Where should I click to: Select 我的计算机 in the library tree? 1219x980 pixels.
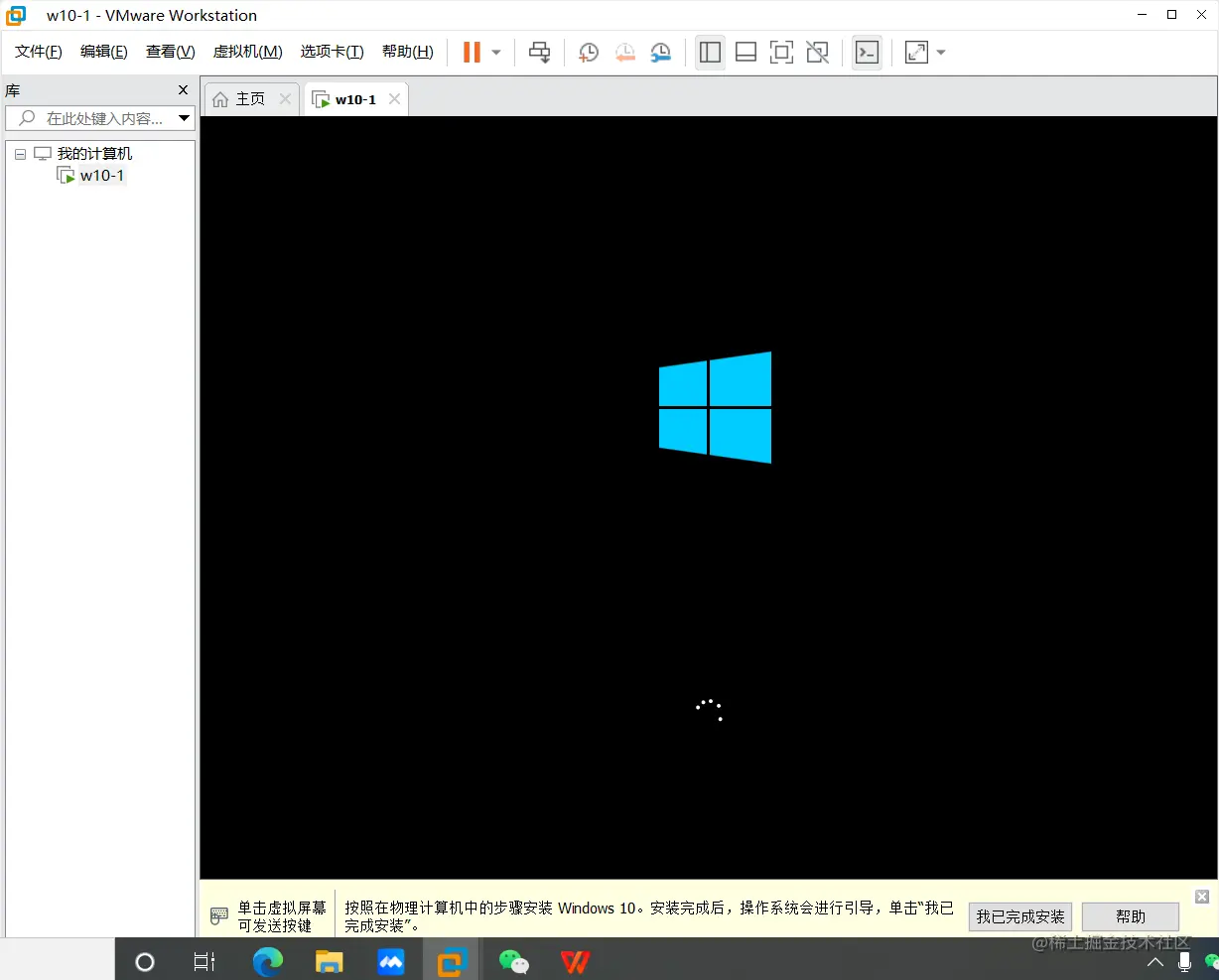coord(94,154)
